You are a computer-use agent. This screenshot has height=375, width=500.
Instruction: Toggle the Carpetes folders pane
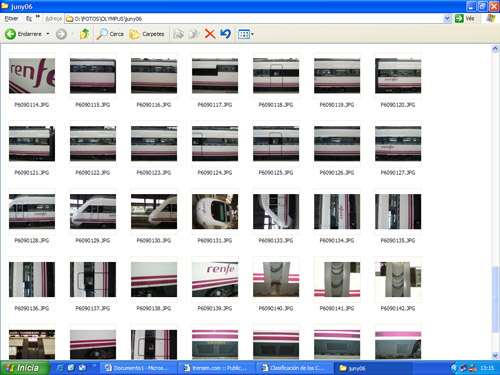tap(147, 34)
